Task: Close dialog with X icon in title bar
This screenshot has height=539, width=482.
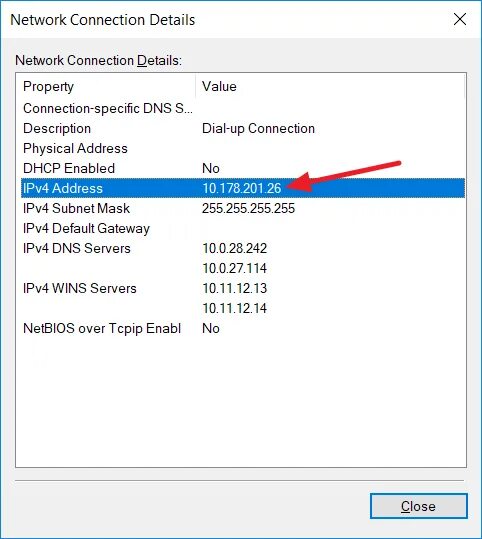Action: click(x=460, y=19)
